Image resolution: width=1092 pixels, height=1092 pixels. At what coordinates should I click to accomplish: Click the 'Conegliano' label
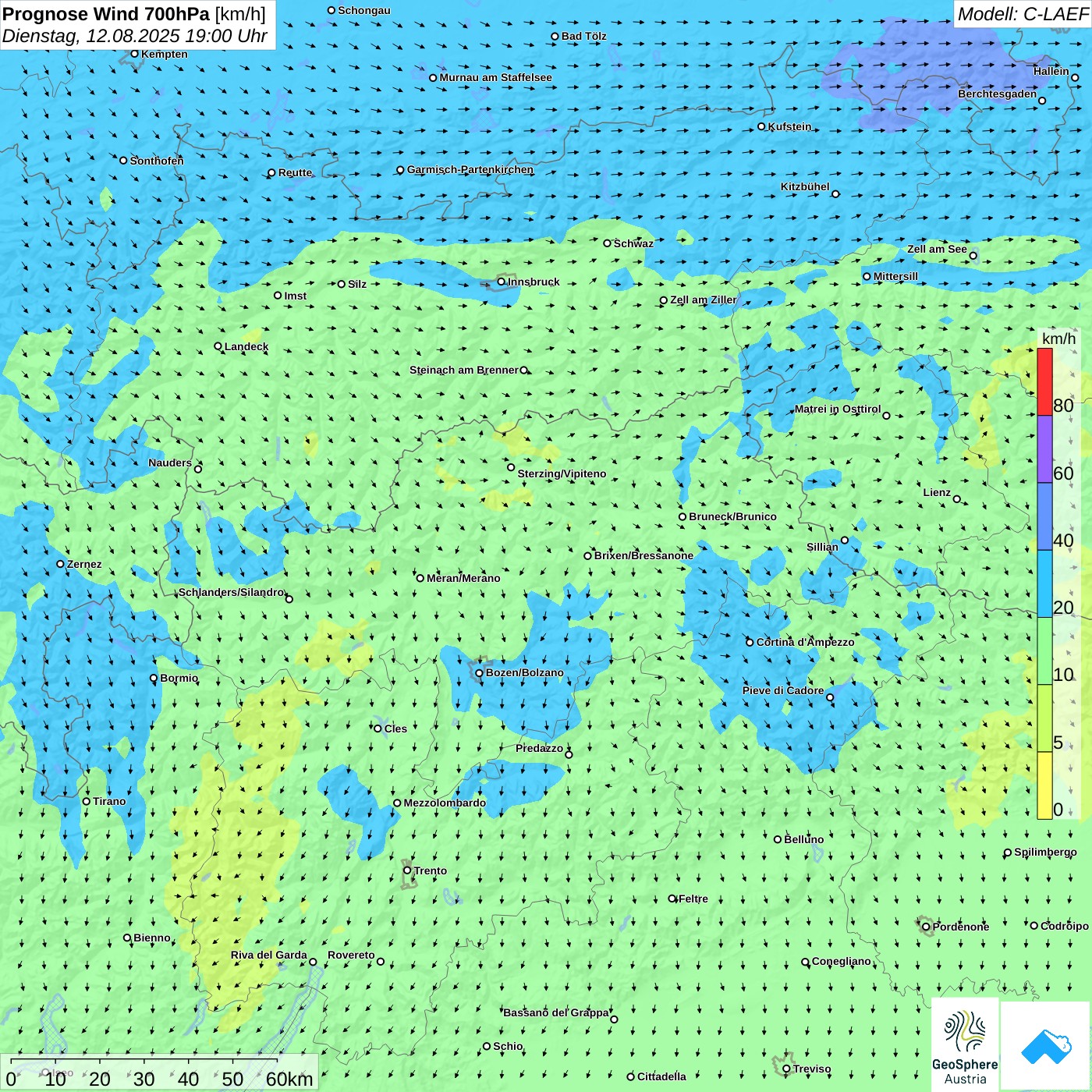click(x=842, y=962)
